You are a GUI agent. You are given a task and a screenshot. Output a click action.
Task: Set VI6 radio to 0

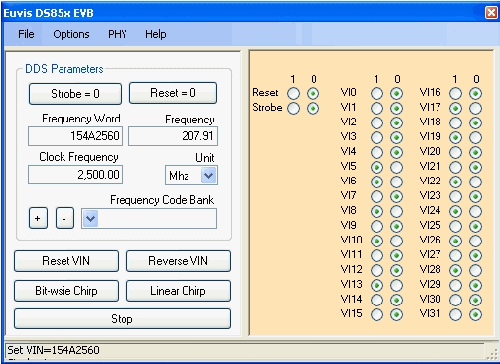point(396,182)
